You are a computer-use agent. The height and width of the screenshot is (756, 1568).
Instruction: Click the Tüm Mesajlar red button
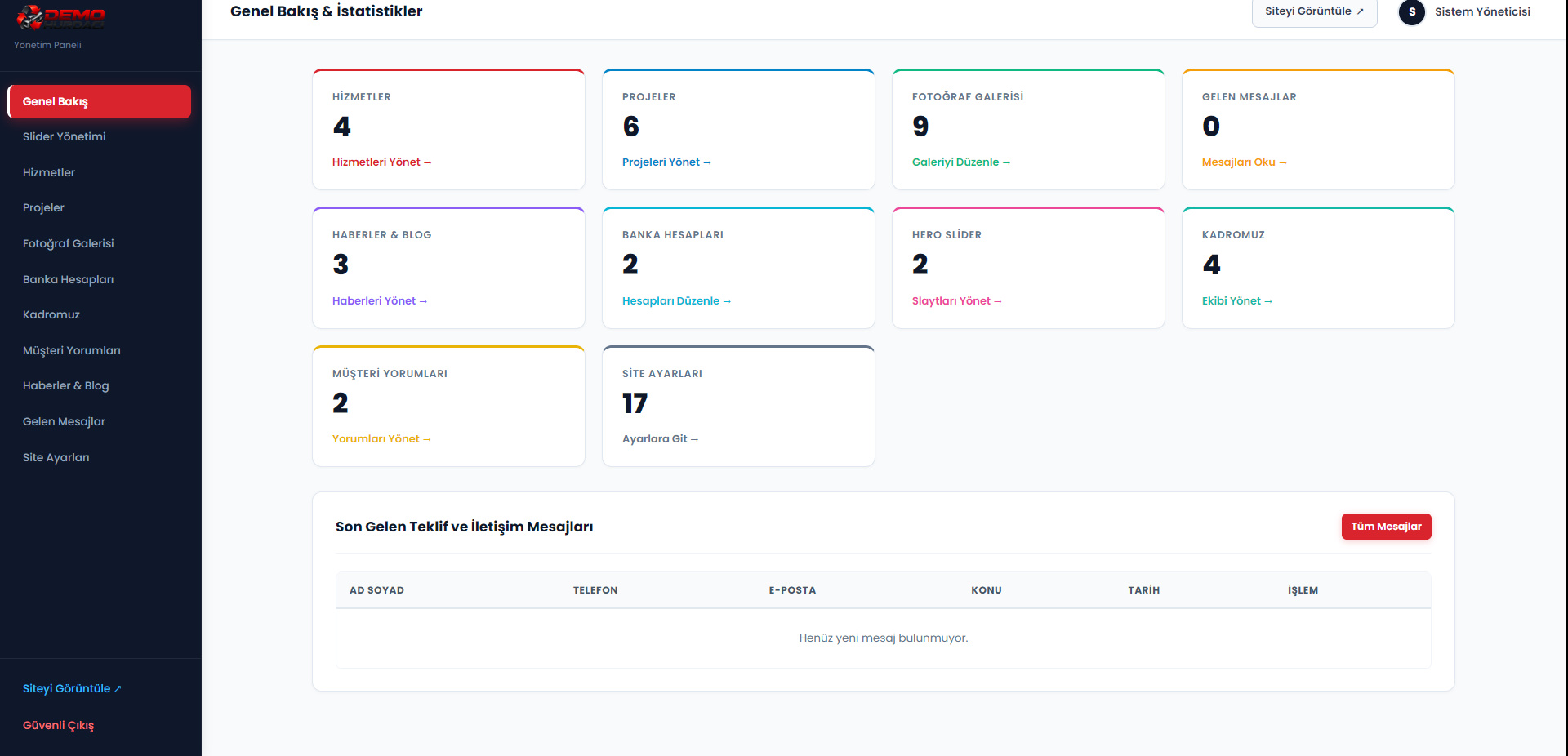tap(1386, 527)
